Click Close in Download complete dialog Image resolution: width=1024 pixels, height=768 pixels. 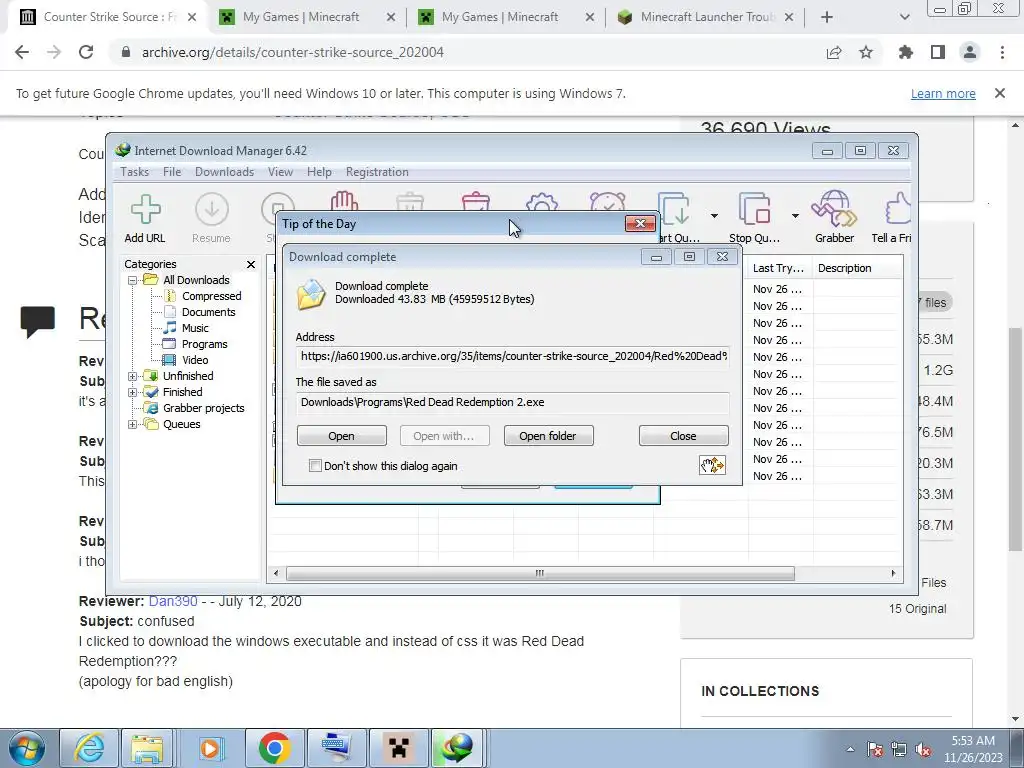683,436
